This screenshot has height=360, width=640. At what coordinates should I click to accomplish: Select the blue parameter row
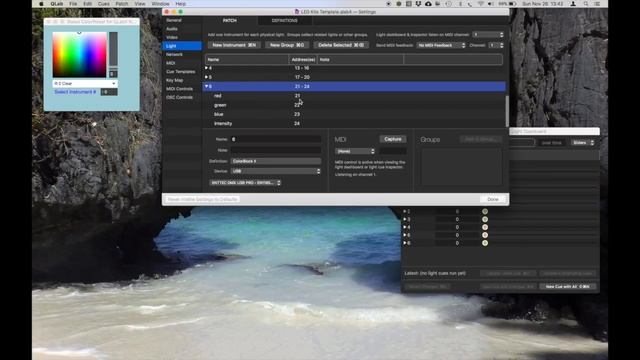[354, 114]
